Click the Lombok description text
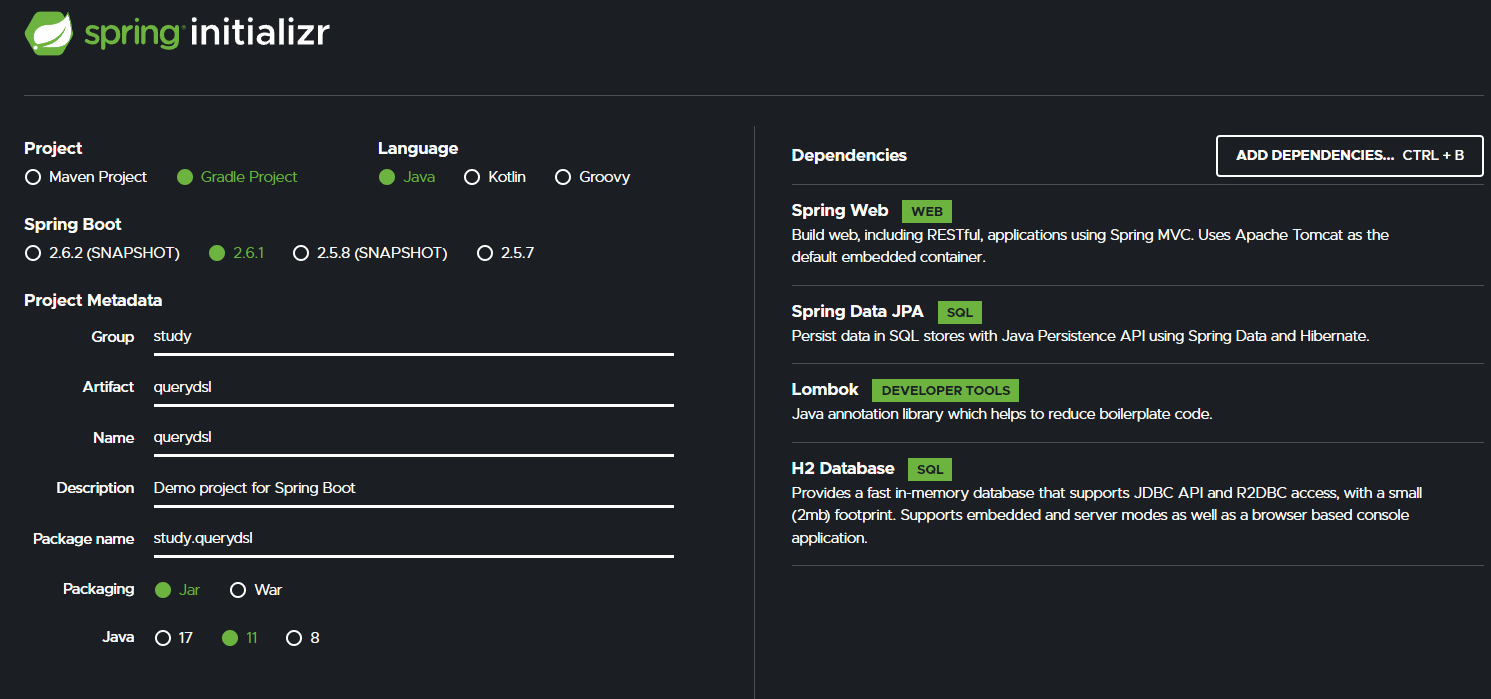1491x699 pixels. (1001, 414)
